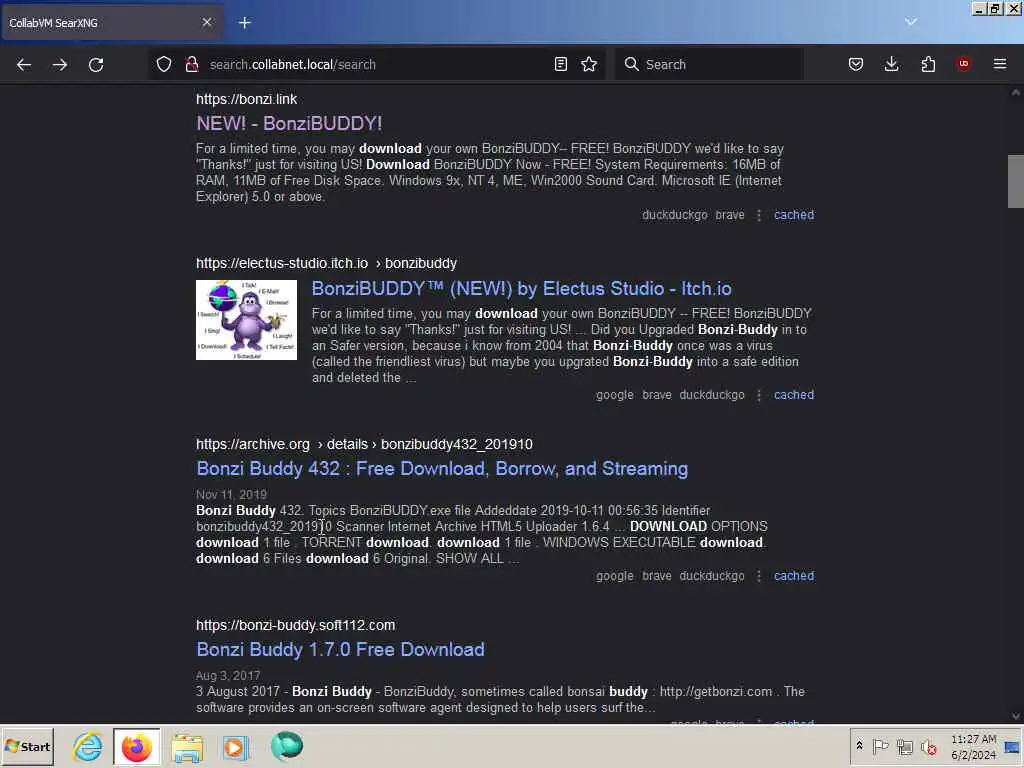Open Action Center flag tray icon
This screenshot has height=768, width=1024.
coord(880,746)
